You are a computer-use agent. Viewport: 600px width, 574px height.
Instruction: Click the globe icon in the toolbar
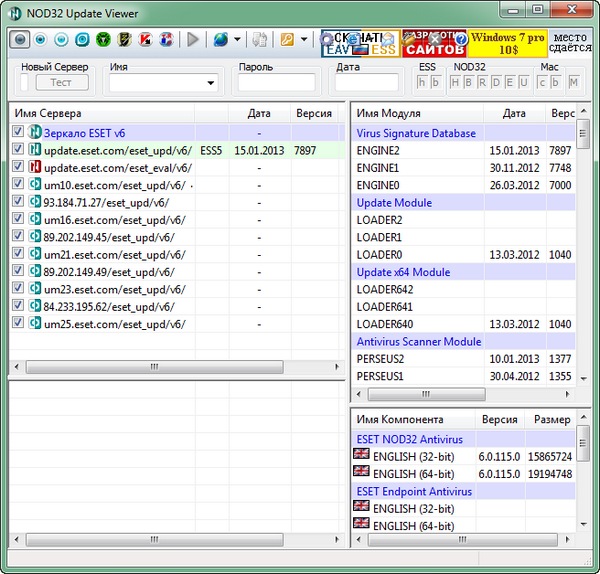[220, 40]
